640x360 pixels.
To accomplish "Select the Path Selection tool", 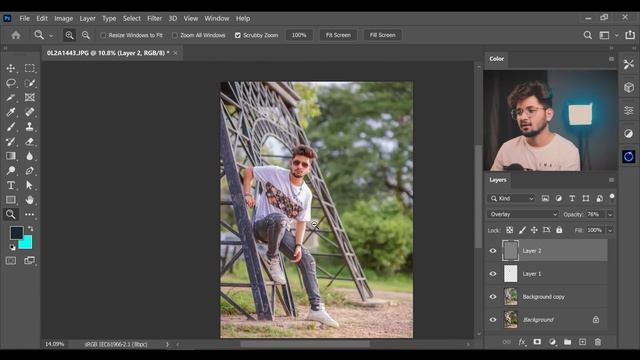I will [29, 185].
